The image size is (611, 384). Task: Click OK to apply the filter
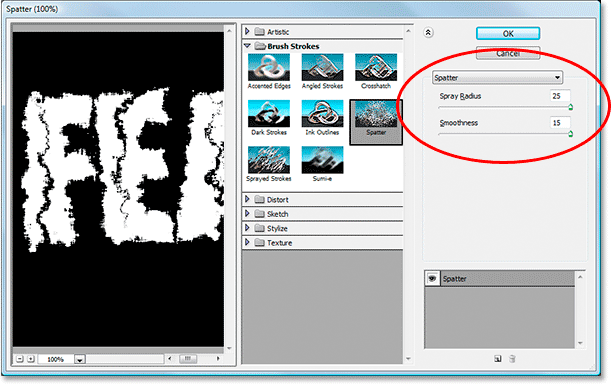click(508, 34)
